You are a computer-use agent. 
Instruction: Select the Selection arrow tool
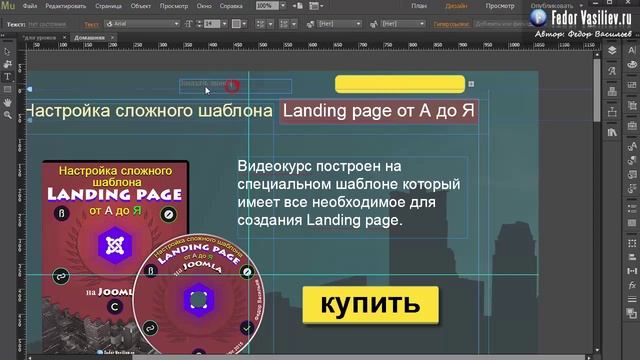pos(7,52)
